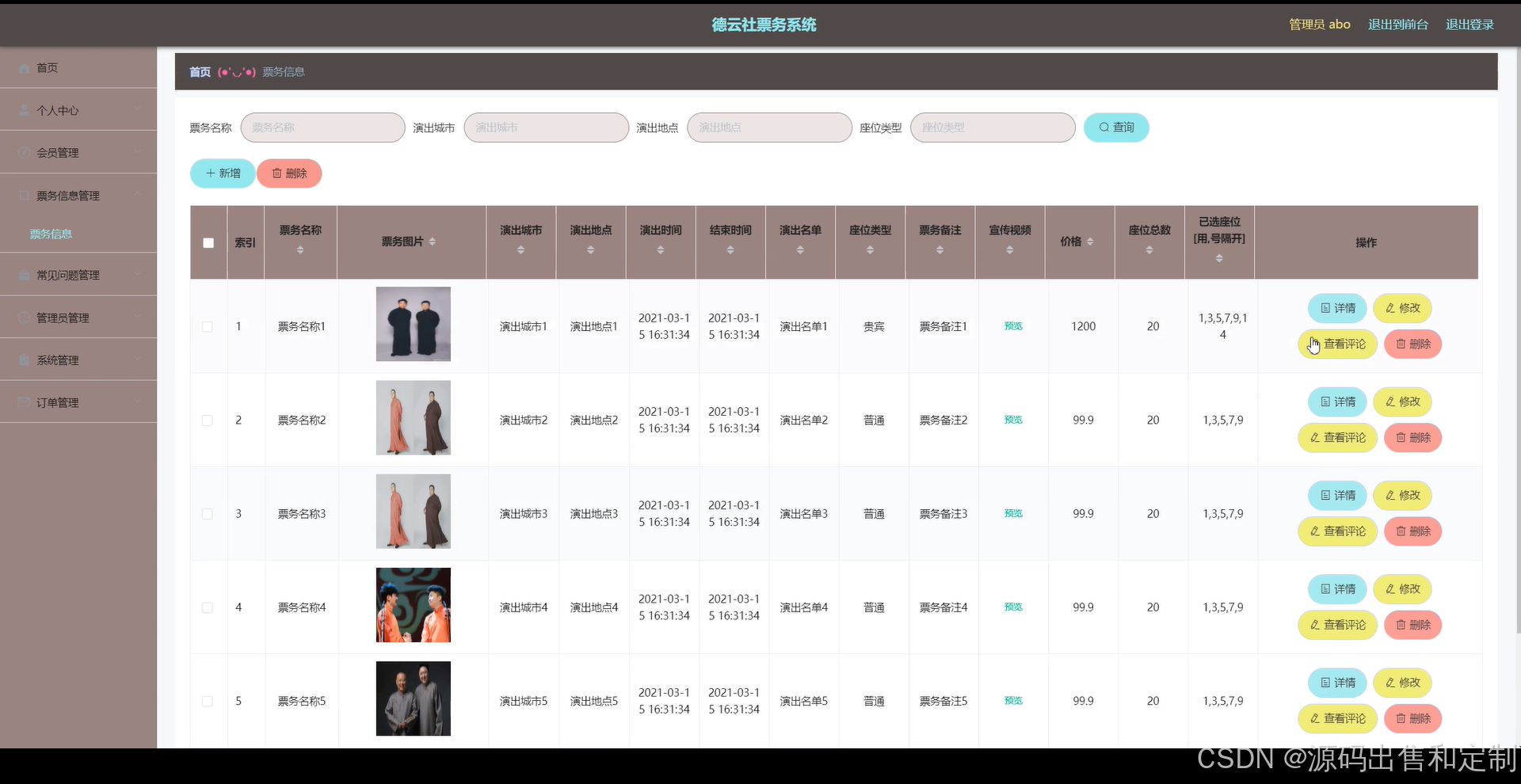Focus the 票务名称 search input
Screen dimensions: 1521x784
(x=322, y=127)
